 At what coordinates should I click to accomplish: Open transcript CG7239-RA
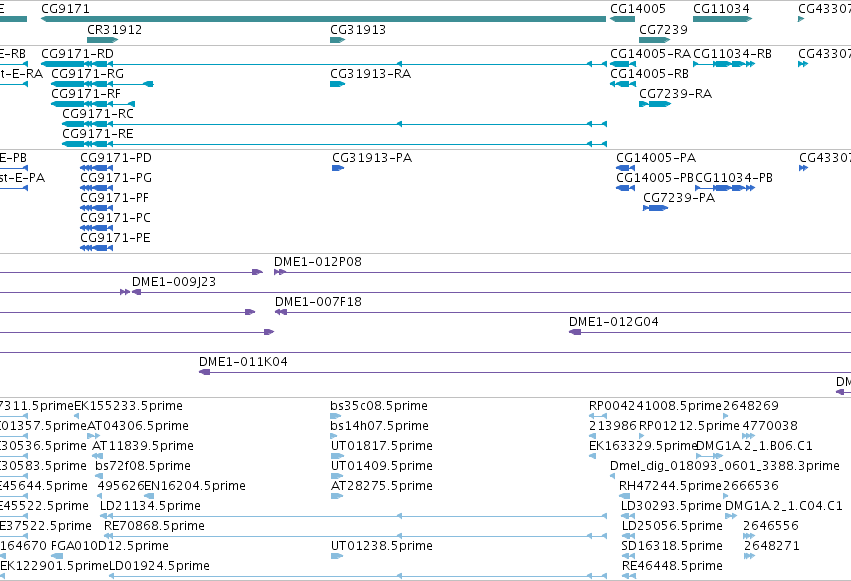[x=655, y=104]
